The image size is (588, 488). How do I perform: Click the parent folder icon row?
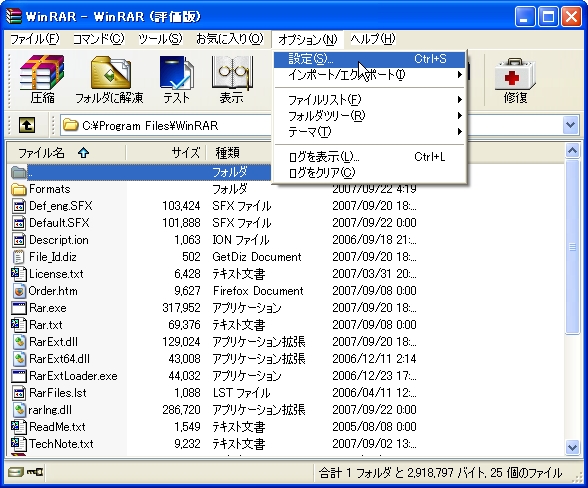(19, 172)
